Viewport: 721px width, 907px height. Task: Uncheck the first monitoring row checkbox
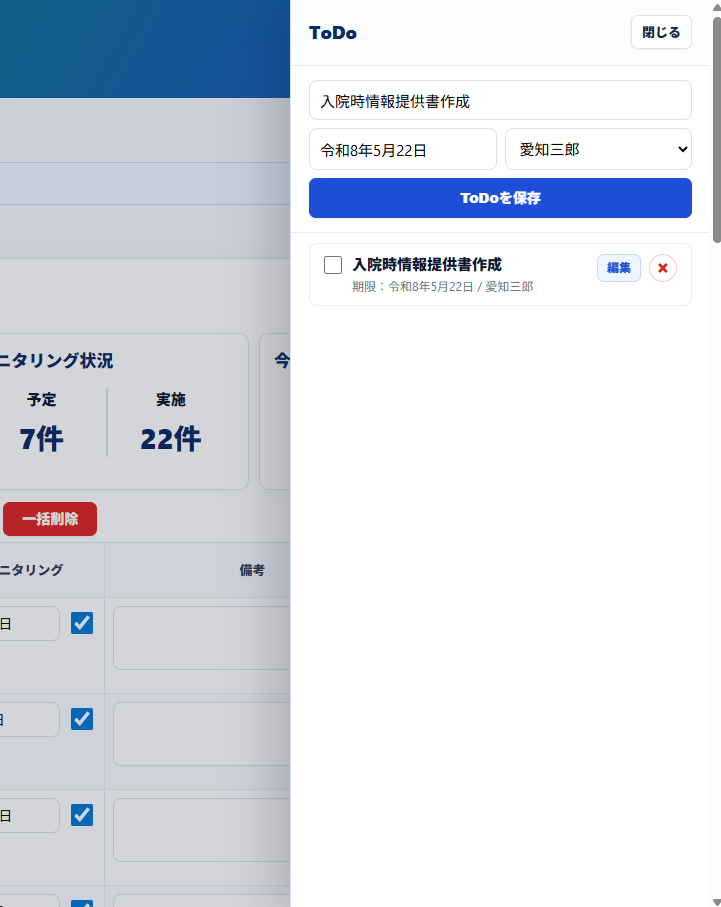pos(82,623)
